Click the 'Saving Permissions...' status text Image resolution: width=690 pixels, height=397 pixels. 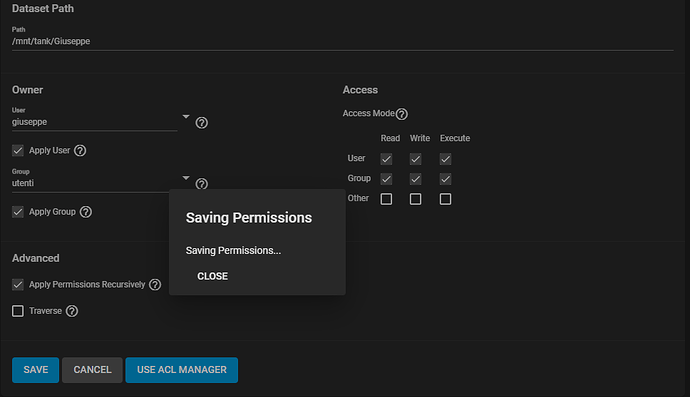pyautogui.click(x=233, y=250)
